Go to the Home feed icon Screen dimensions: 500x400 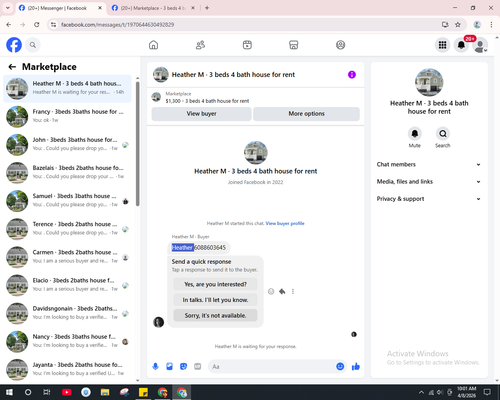point(153,45)
